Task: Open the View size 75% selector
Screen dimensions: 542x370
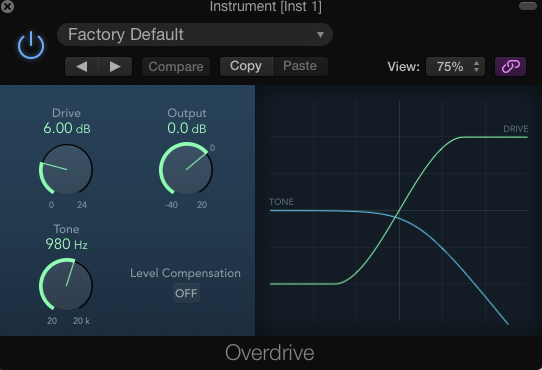Action: (x=455, y=66)
